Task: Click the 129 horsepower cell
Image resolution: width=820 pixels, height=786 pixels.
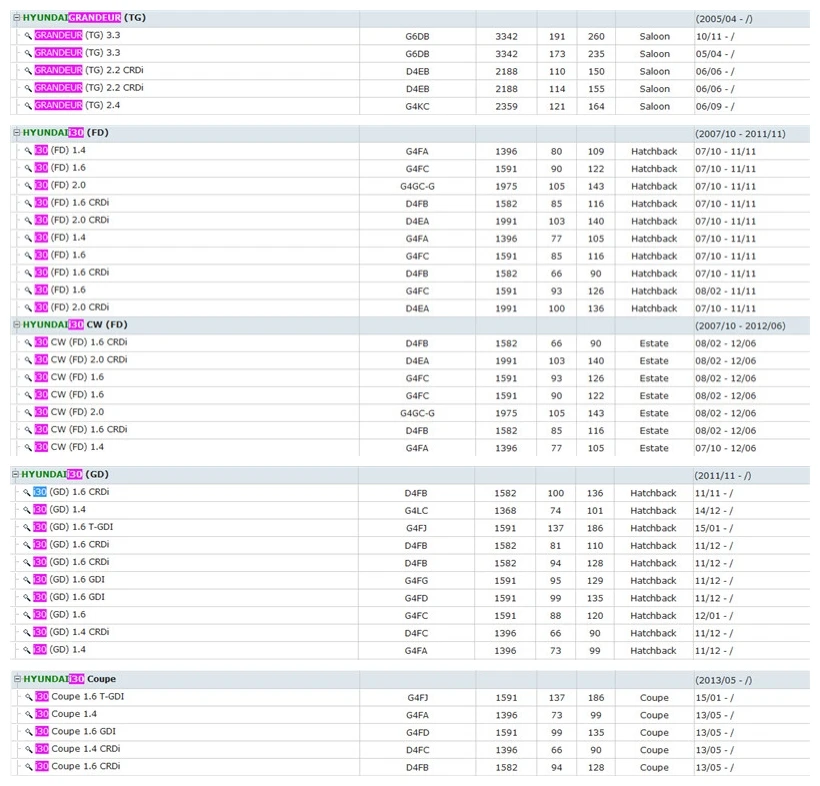Action: point(595,580)
